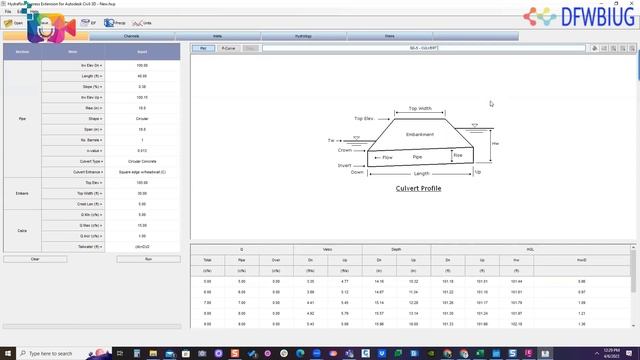Click the second icon in plot toolbar
The width and height of the screenshot is (640, 360).
604,48
